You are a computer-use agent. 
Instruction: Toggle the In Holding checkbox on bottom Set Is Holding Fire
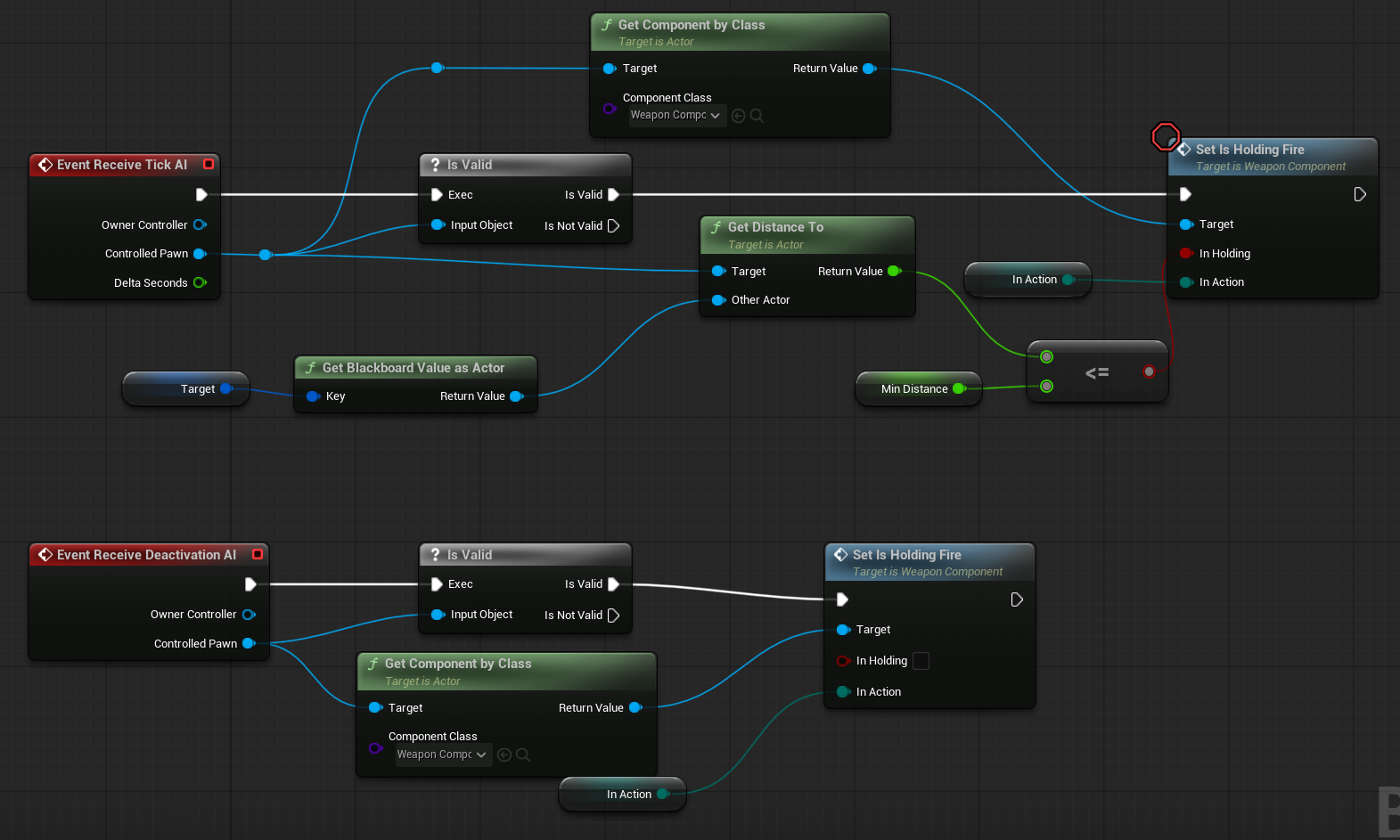click(x=921, y=661)
